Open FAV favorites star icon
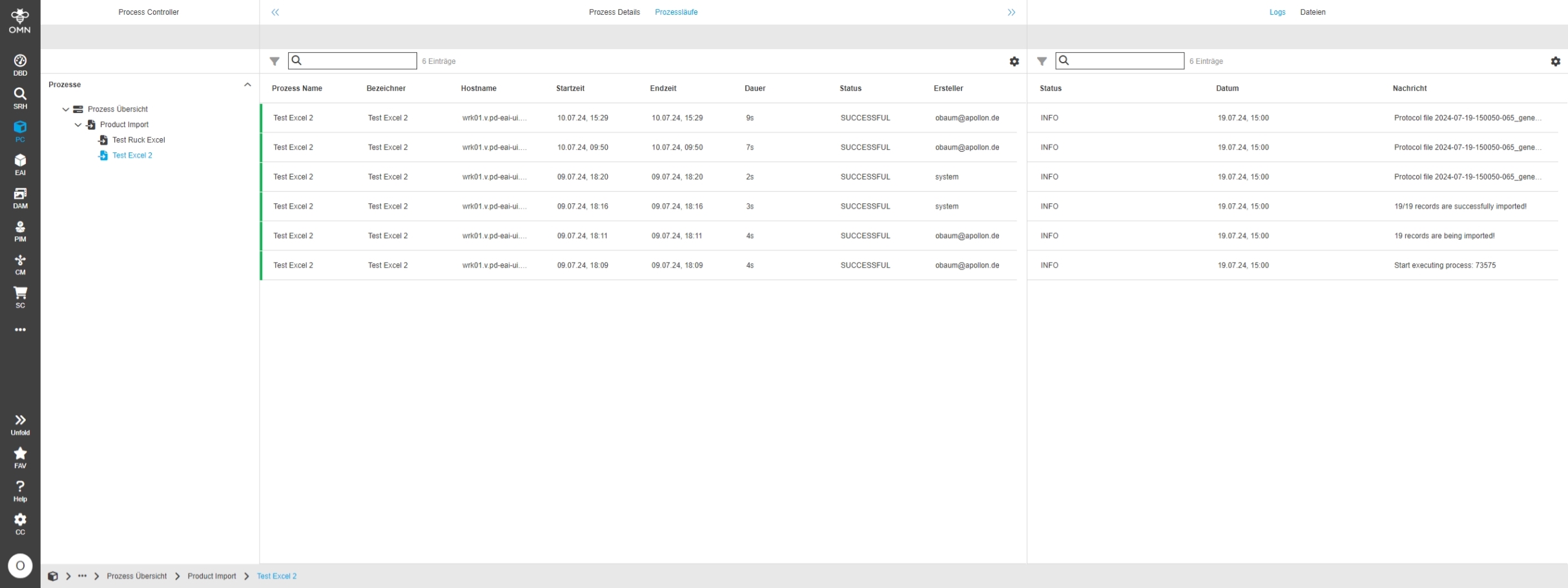Viewport: 1568px width, 588px height. tap(20, 457)
